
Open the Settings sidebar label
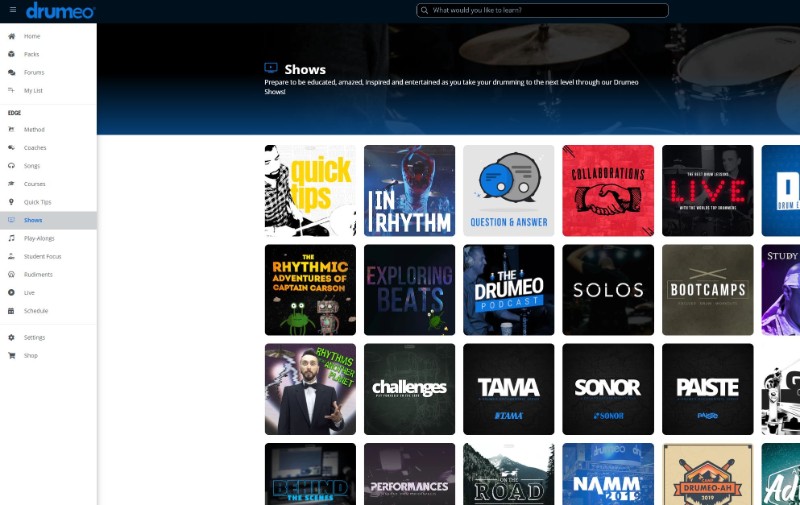[34, 337]
